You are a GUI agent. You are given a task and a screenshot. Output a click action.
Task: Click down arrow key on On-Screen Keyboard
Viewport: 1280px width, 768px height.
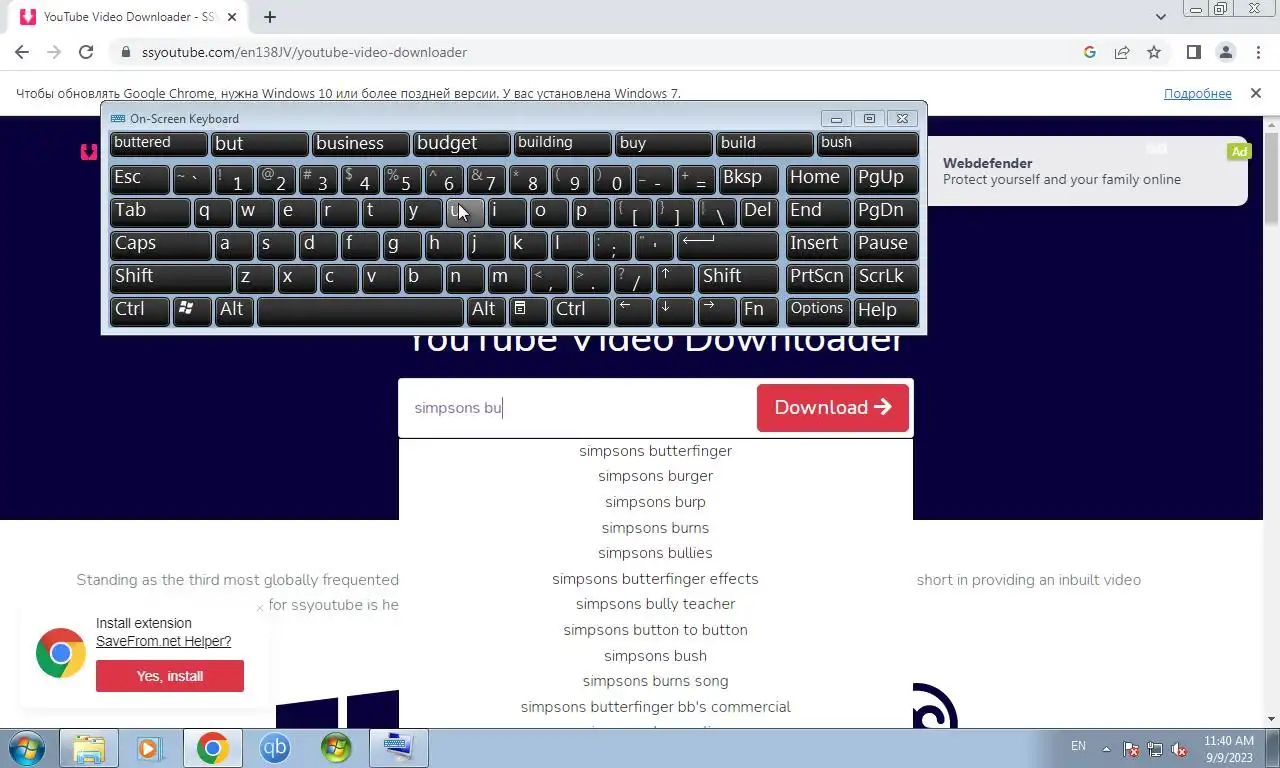pos(675,310)
